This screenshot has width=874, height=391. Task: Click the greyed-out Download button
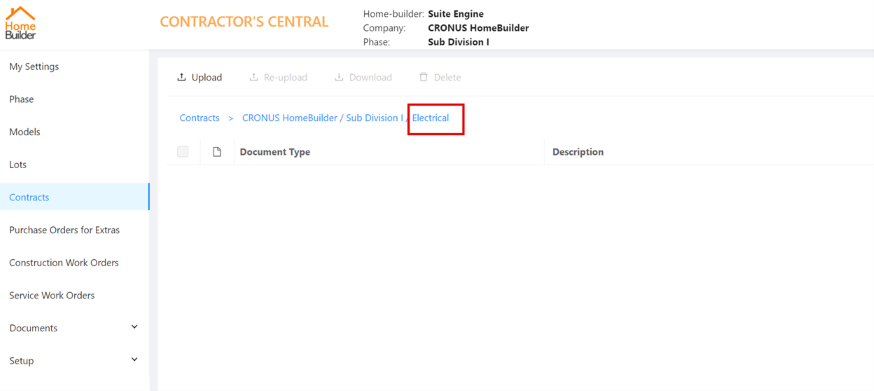363,78
